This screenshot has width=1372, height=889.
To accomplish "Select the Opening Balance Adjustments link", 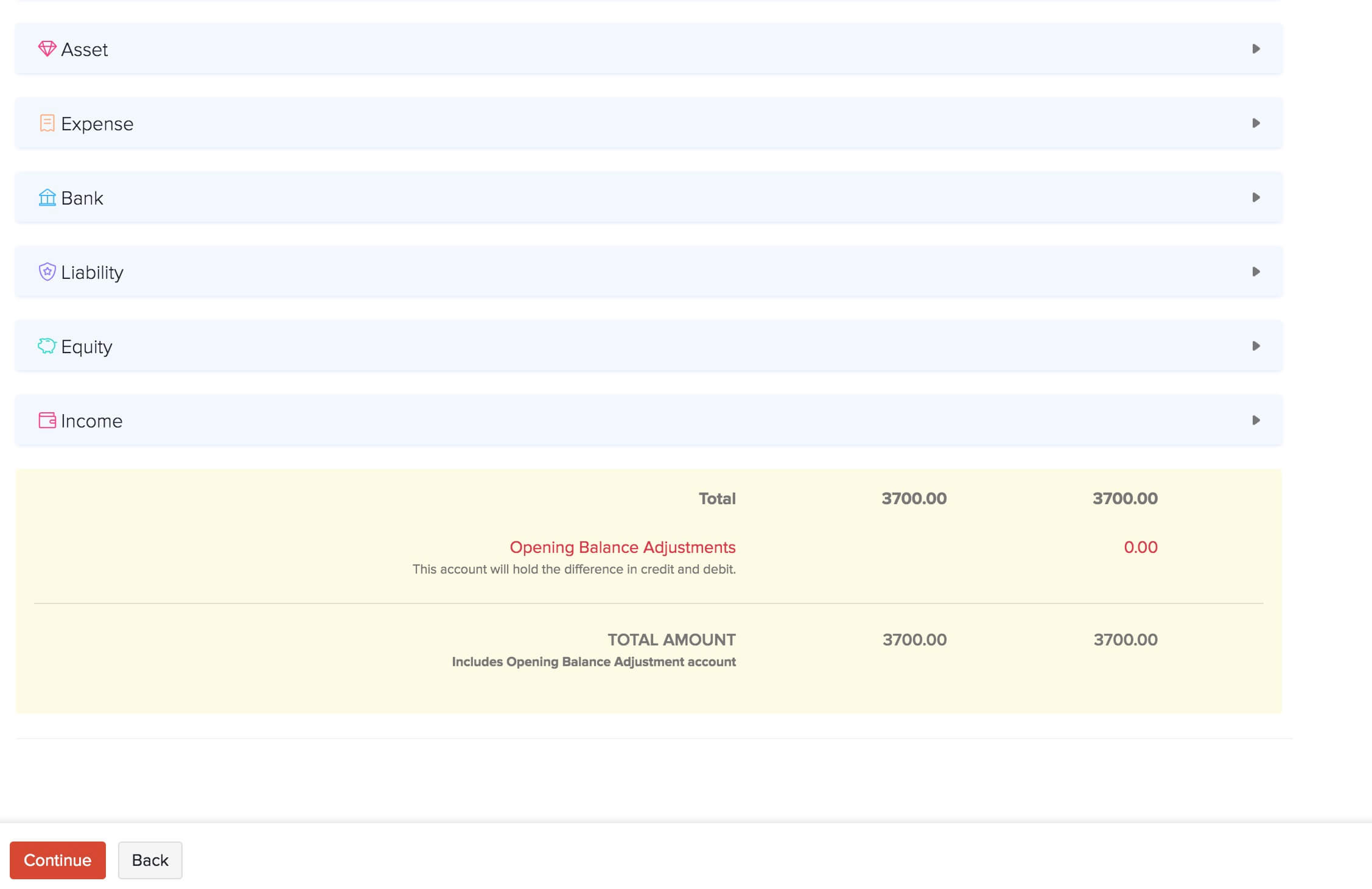I will tap(622, 547).
